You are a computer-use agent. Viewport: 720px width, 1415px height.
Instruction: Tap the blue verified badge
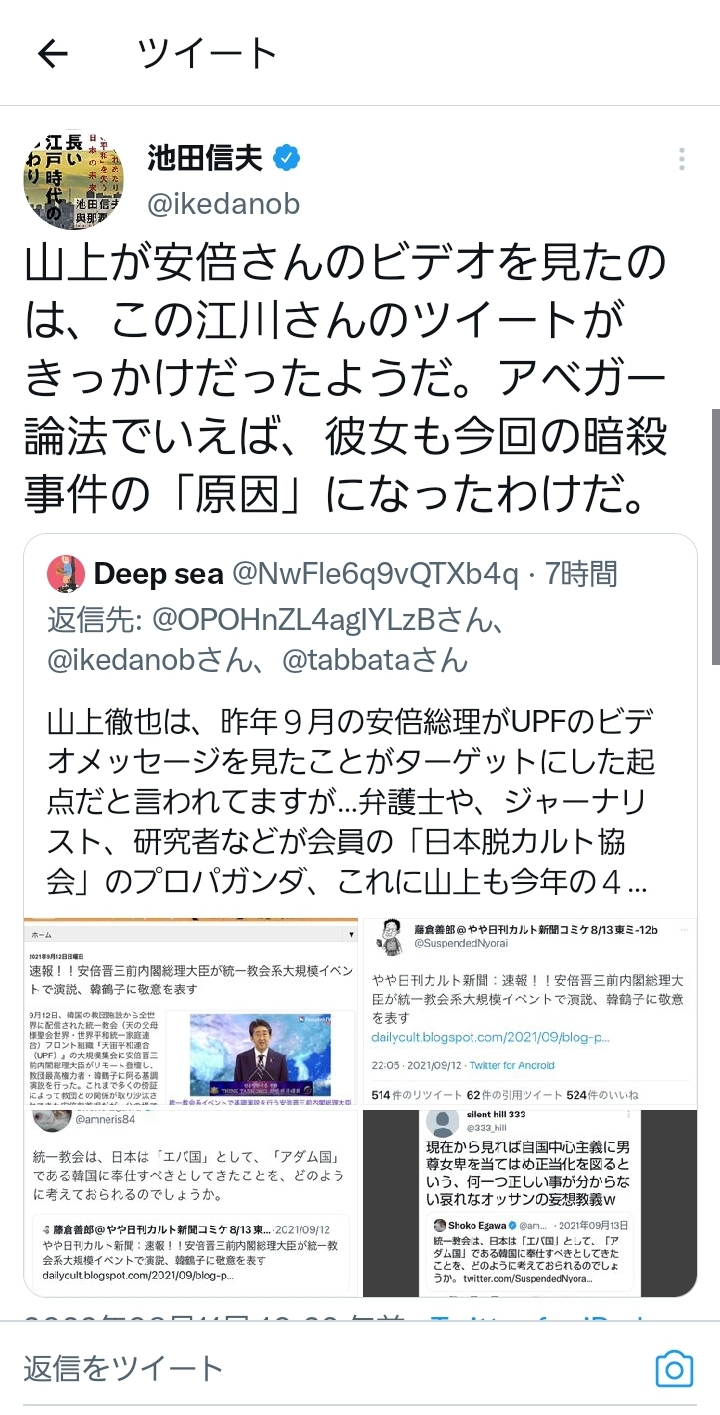click(286, 158)
